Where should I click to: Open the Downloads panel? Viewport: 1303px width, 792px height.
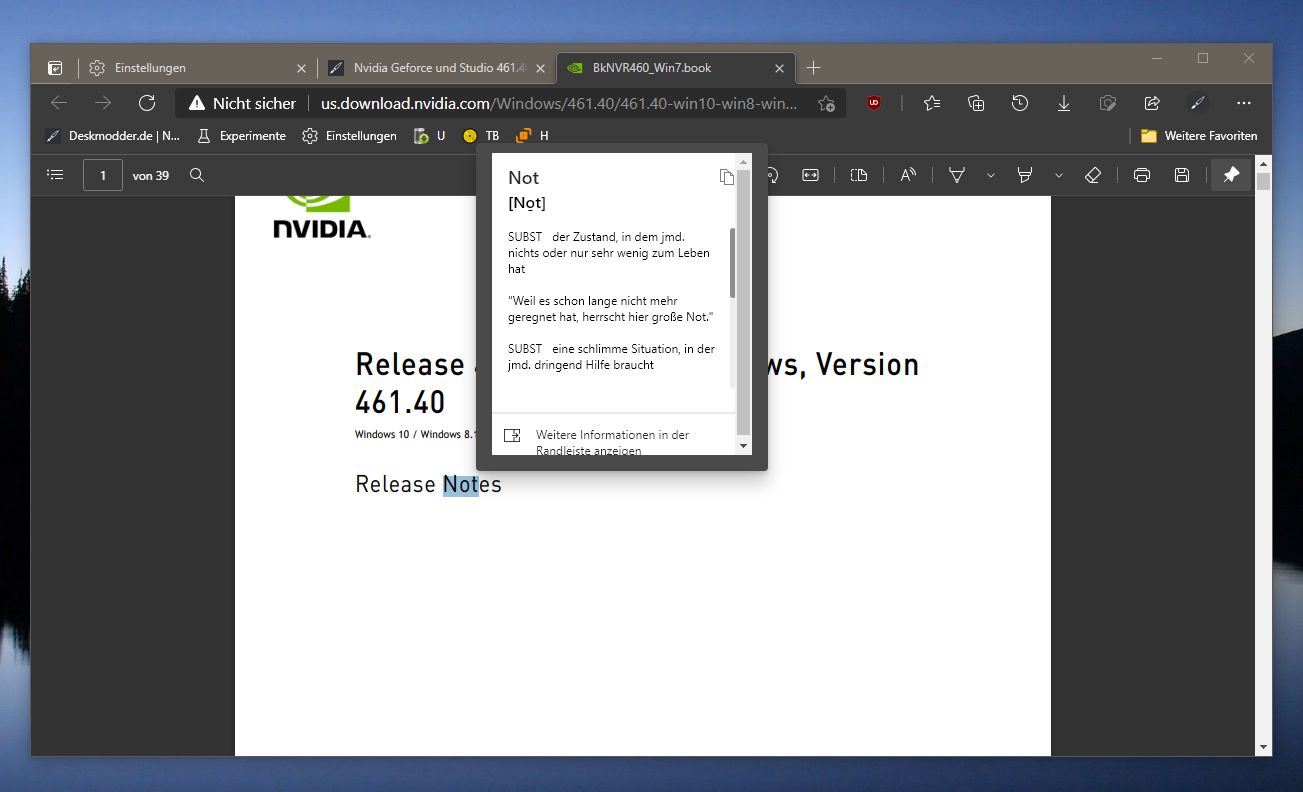1064,103
